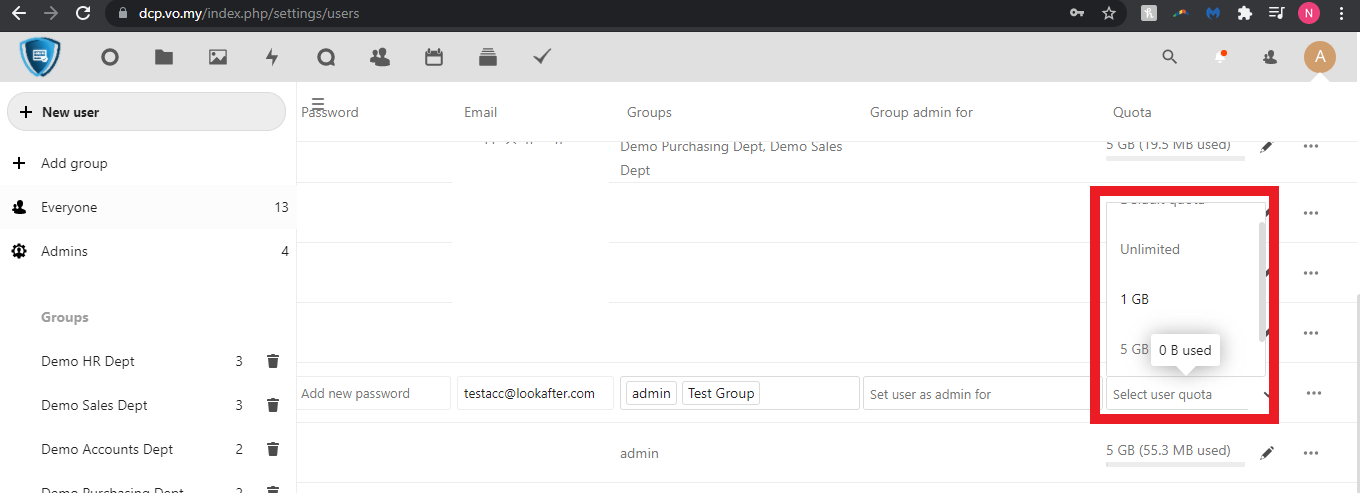This screenshot has height=493, width=1360.
Task: Open the Activity lightning icon
Action: pos(272,58)
